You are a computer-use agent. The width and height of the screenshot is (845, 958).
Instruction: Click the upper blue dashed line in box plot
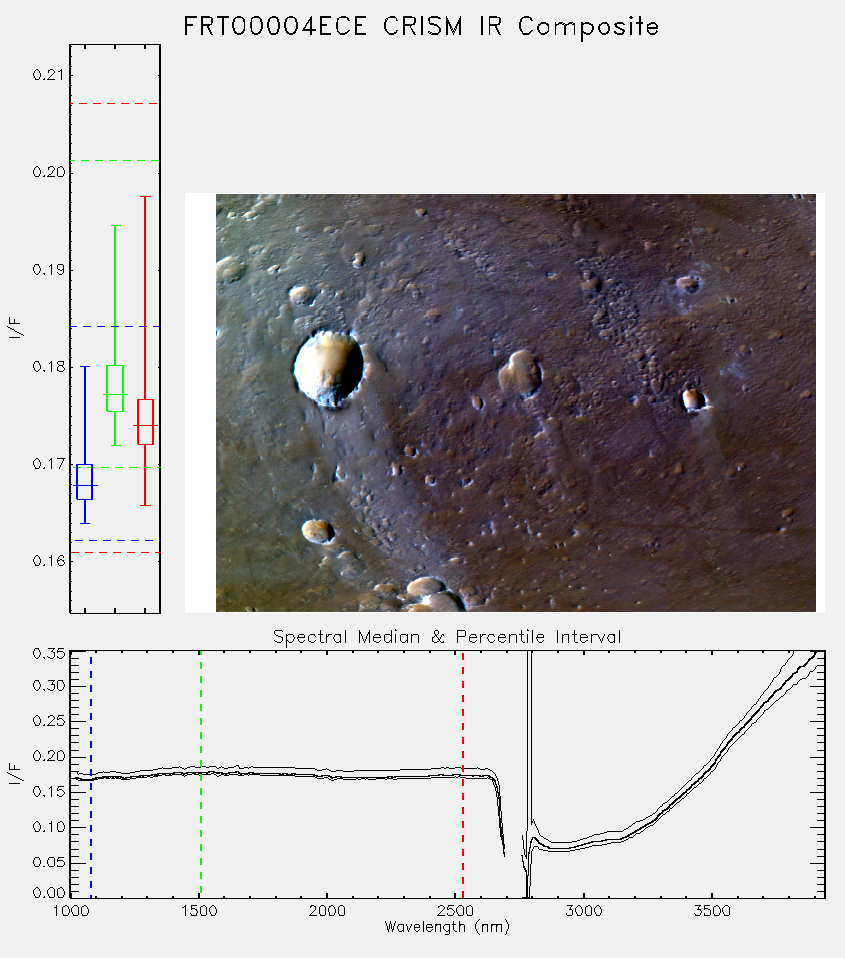click(115, 327)
